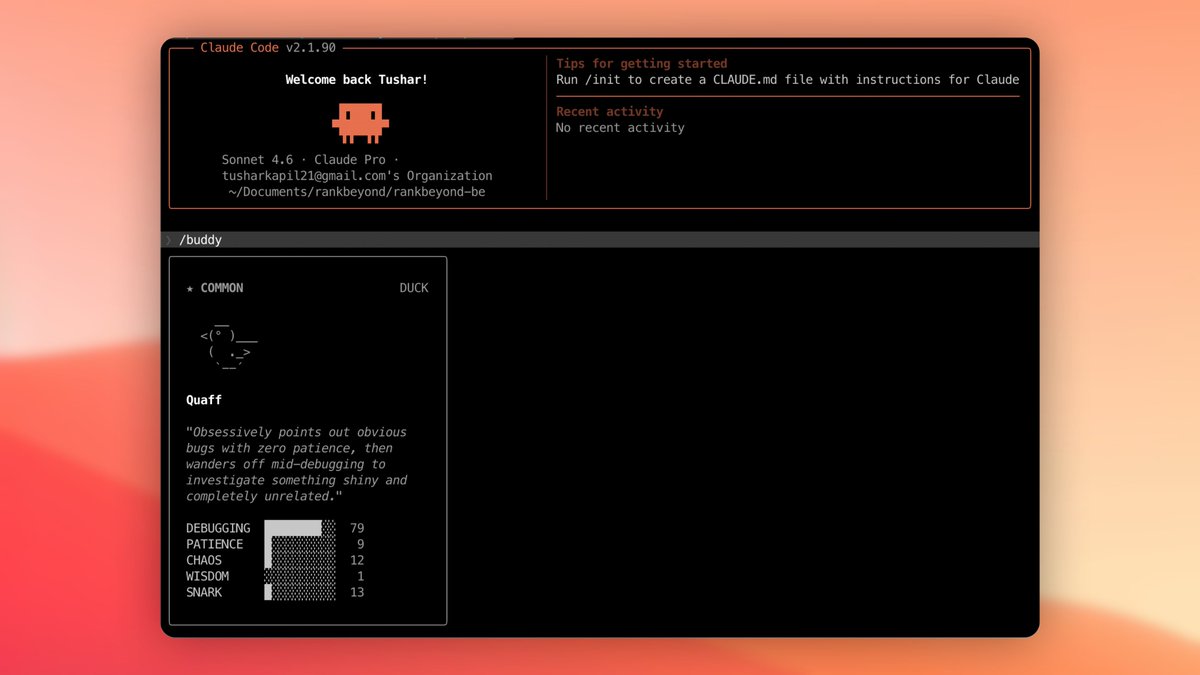Click the buddy name Quaff
1200x675 pixels.
click(204, 400)
